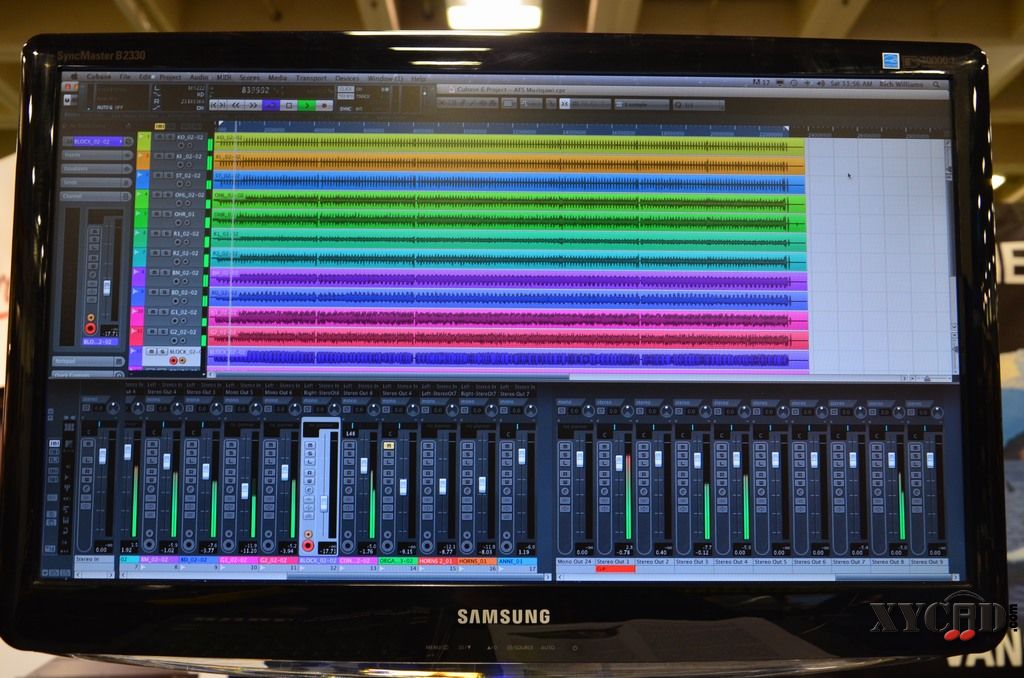This screenshot has height=678, width=1024.
Task: Click the Stereo In mixer channel fader handle
Action: click(103, 456)
